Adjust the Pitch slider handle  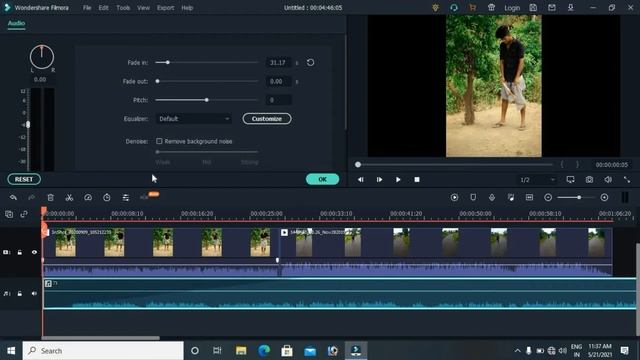pyautogui.click(x=207, y=100)
